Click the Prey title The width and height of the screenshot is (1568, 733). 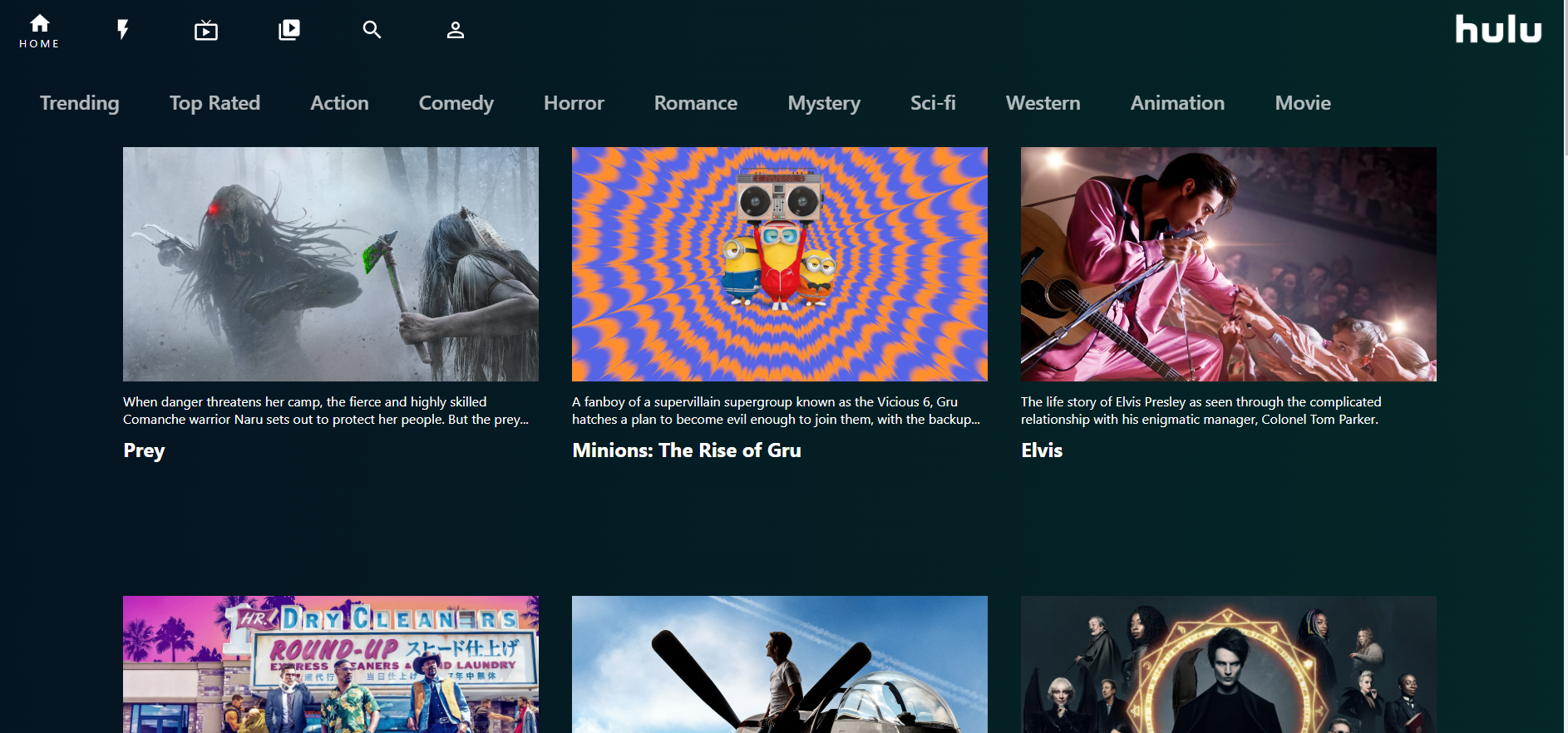click(144, 450)
